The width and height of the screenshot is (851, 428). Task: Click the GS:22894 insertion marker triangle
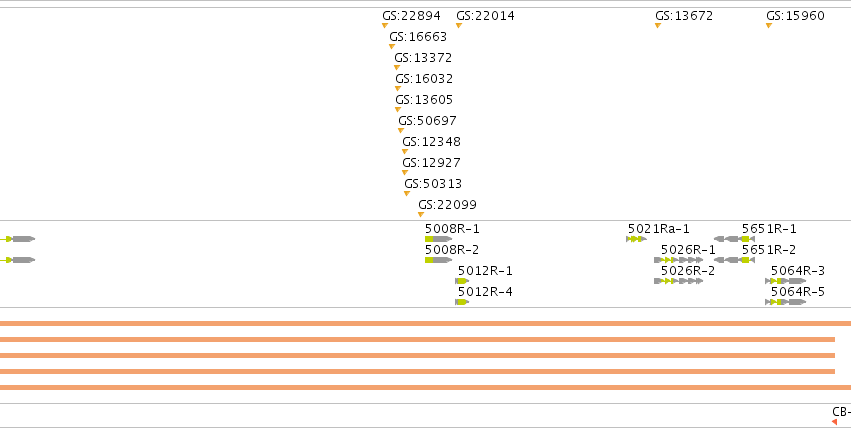tap(385, 25)
